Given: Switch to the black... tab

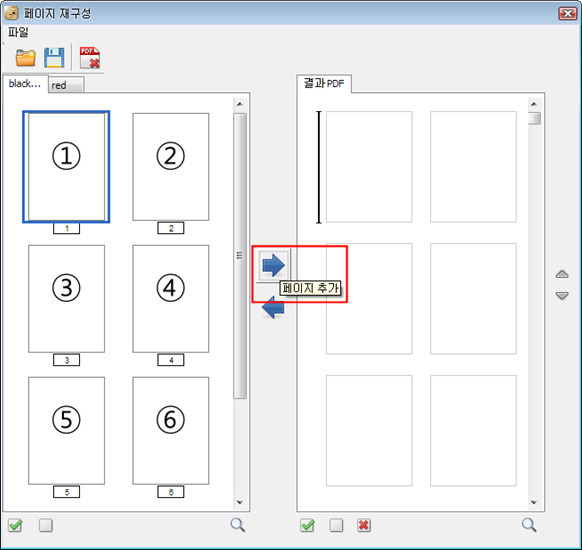Looking at the screenshot, I should pos(25,84).
